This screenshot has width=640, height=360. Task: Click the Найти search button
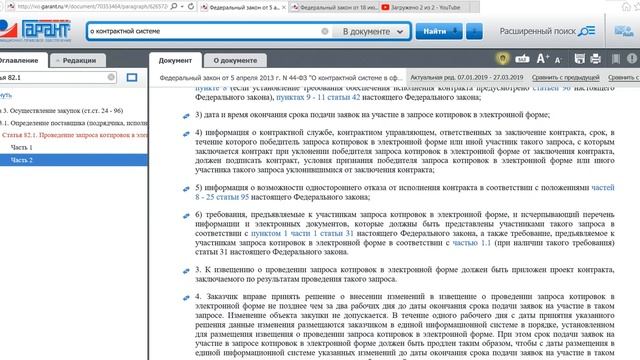tap(439, 31)
